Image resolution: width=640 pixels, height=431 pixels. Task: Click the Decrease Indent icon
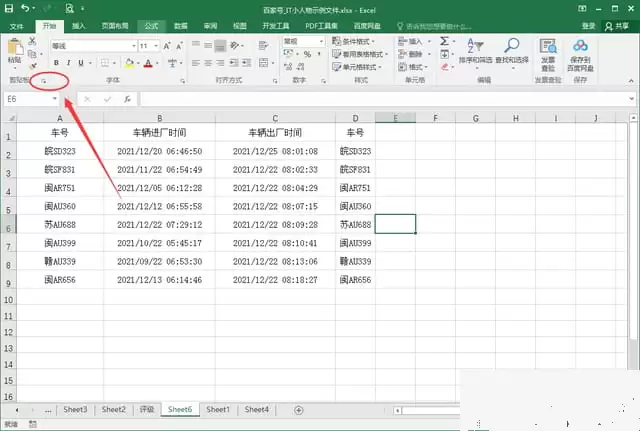[234, 62]
